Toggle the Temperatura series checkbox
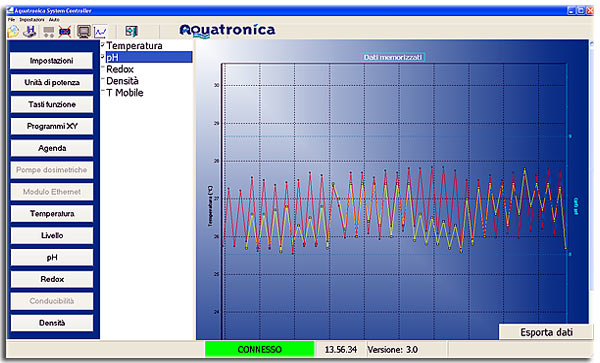Viewport: 600px width, 363px height. [103, 45]
